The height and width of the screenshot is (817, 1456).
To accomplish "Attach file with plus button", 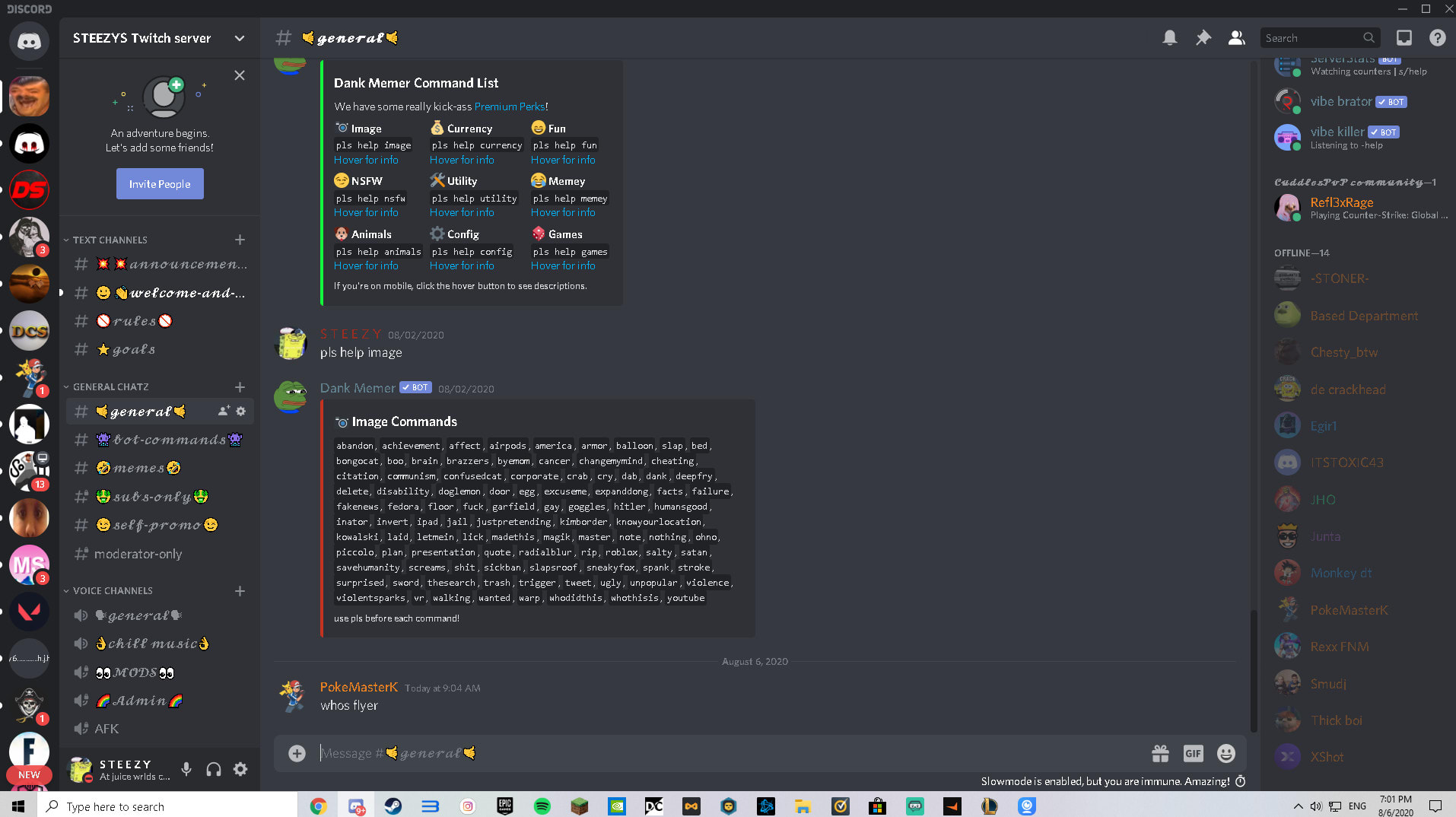I will pyautogui.click(x=297, y=753).
